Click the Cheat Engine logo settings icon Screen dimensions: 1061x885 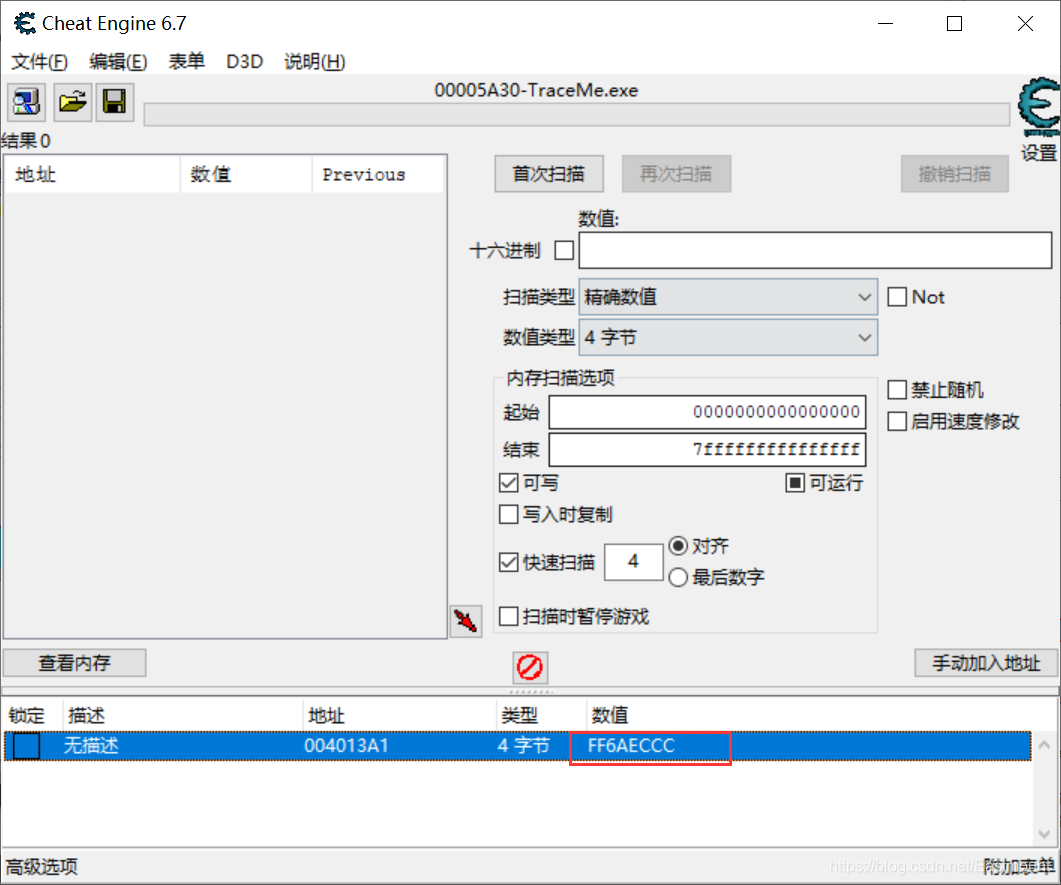pos(1039,107)
